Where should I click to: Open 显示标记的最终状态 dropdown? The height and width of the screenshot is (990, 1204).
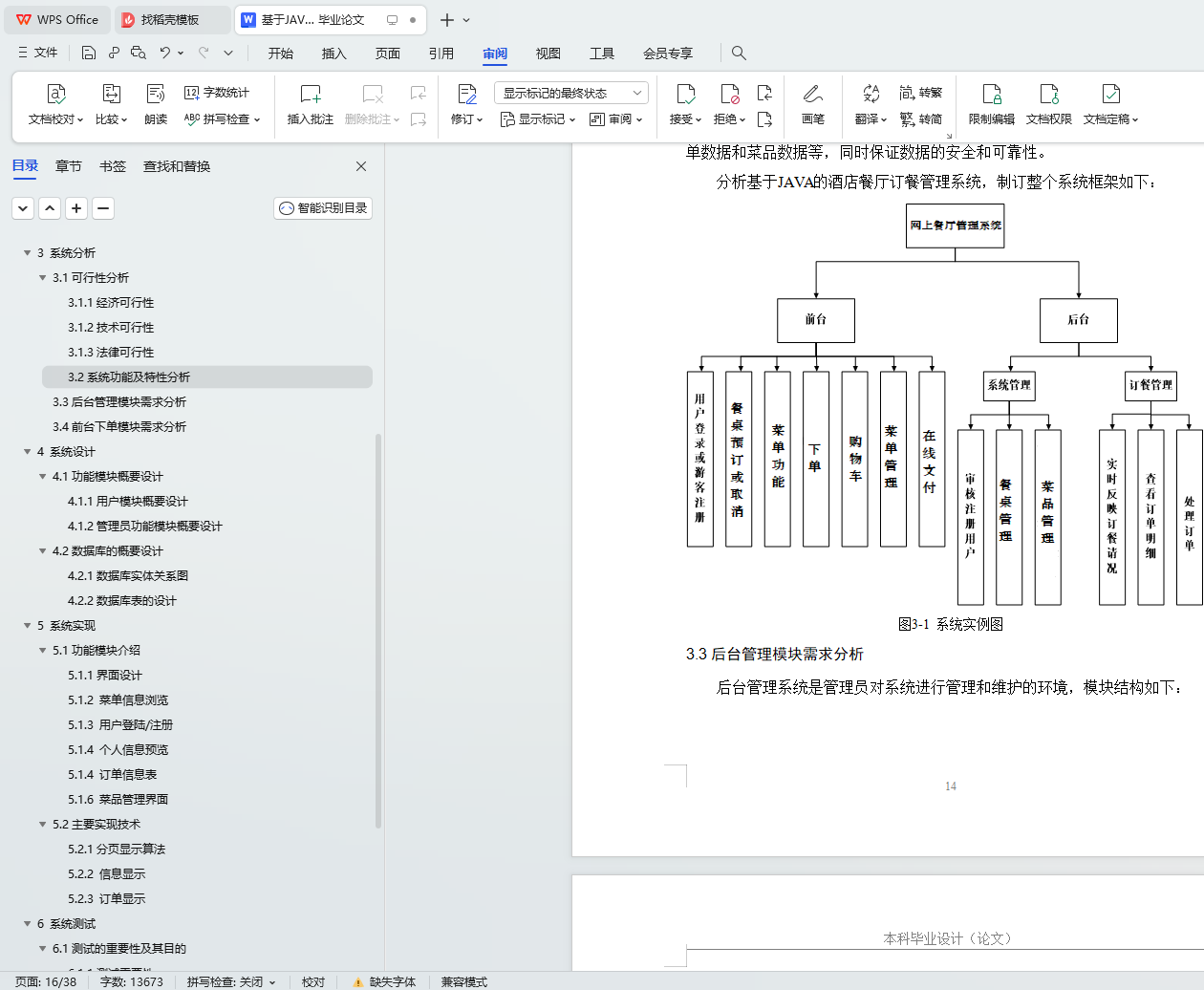pyautogui.click(x=571, y=93)
